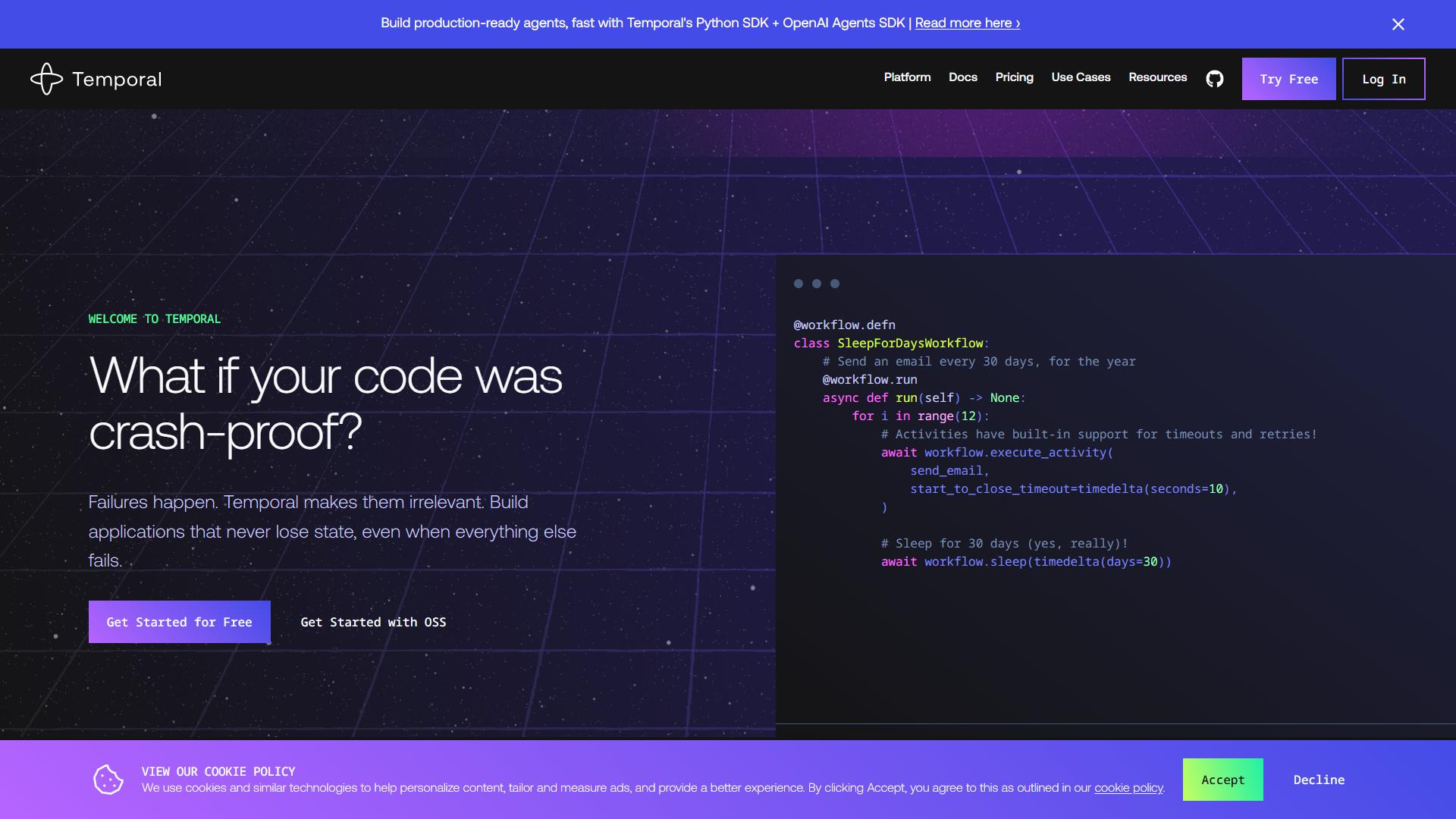This screenshot has width=1456, height=819.
Task: Click the 'What if your code was crash-proof?' heading
Action: (326, 404)
